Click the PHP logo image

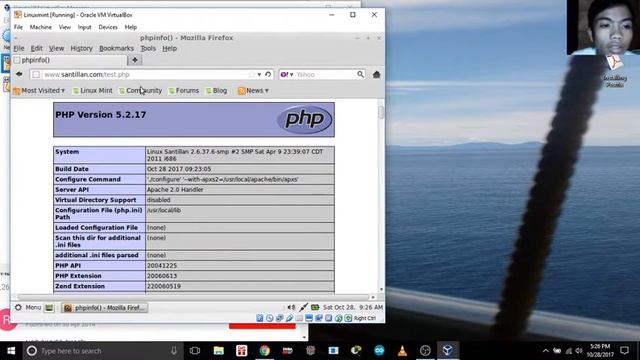coord(304,119)
